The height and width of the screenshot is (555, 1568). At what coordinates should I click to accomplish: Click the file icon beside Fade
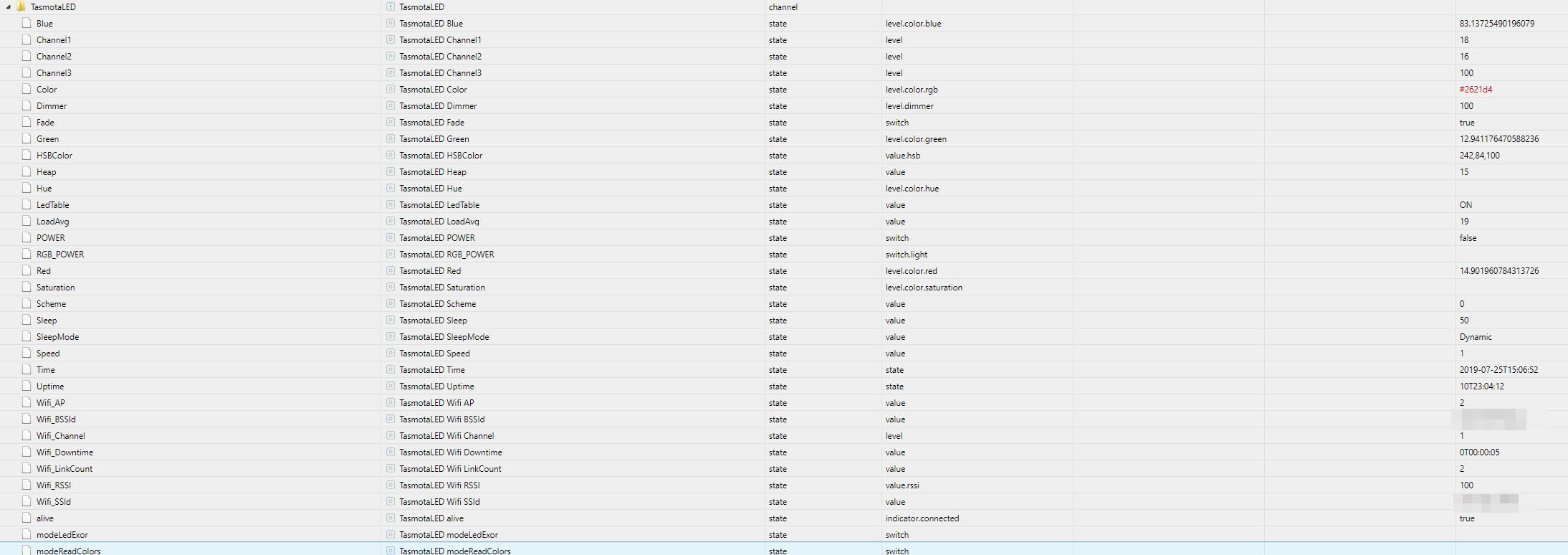point(27,122)
